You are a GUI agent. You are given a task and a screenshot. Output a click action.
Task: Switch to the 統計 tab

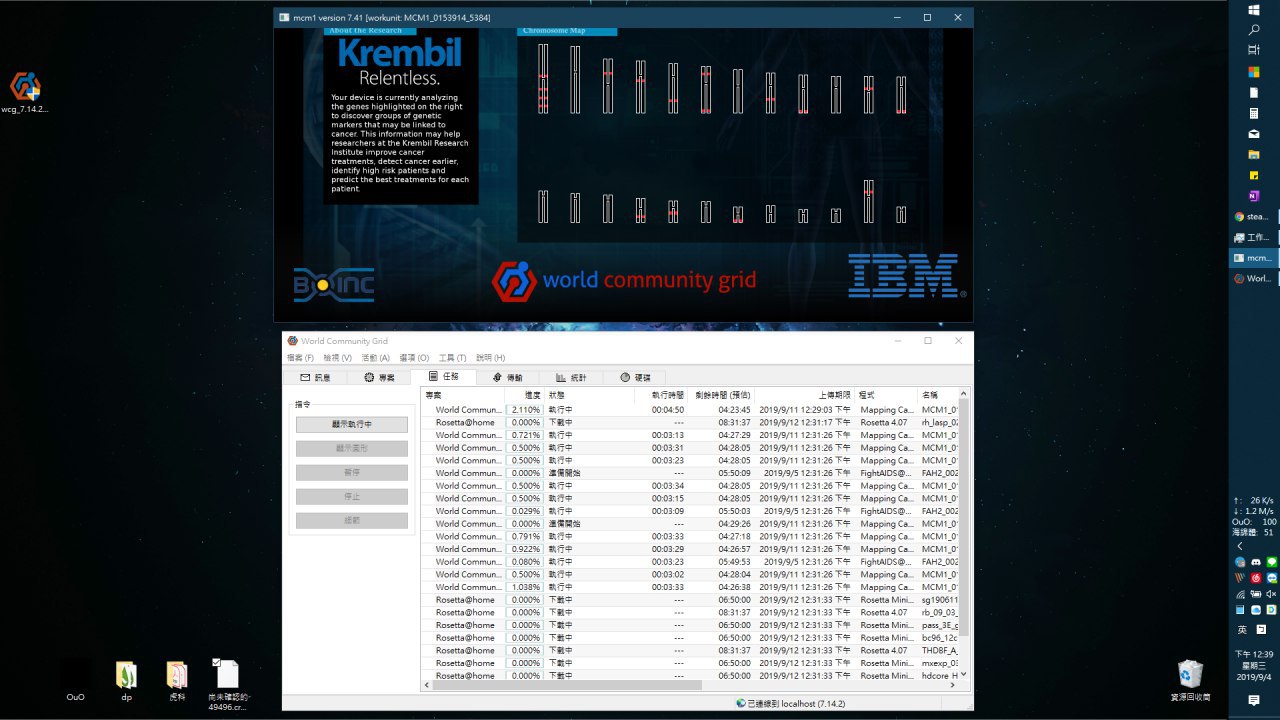(571, 378)
